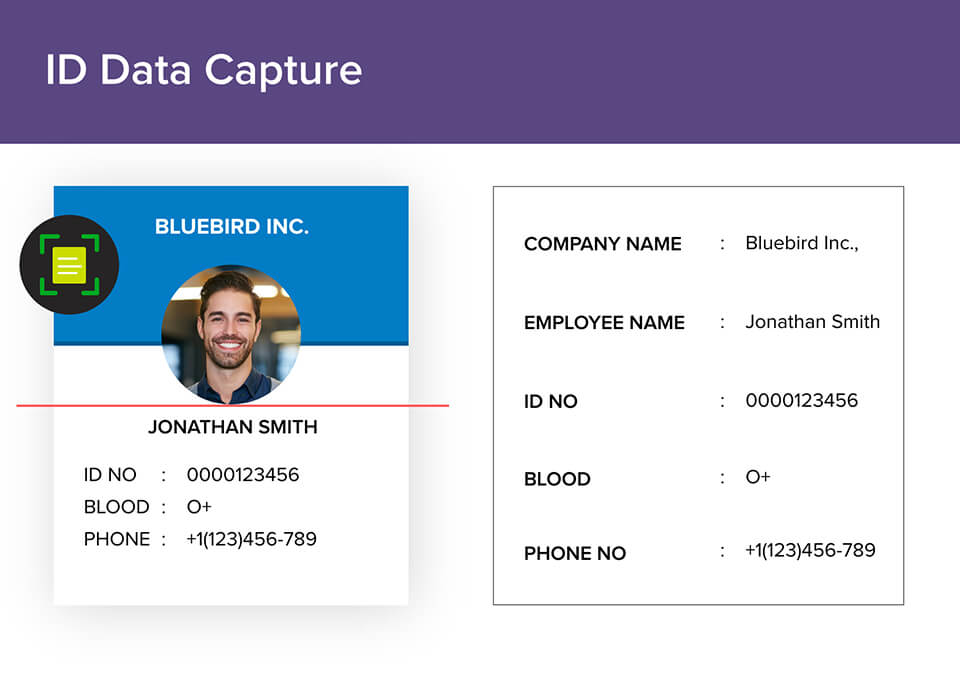Select the extracted 0000123456 ID value
The height and width of the screenshot is (700, 960).
coord(801,401)
